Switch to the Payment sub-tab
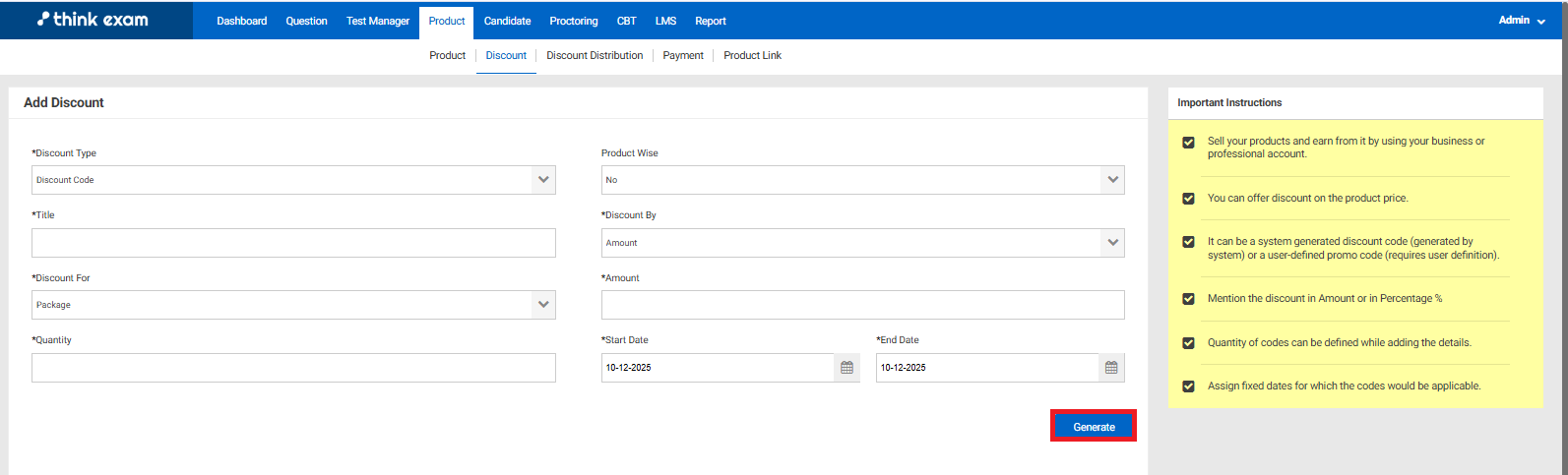This screenshot has height=475, width=1568. tap(683, 56)
